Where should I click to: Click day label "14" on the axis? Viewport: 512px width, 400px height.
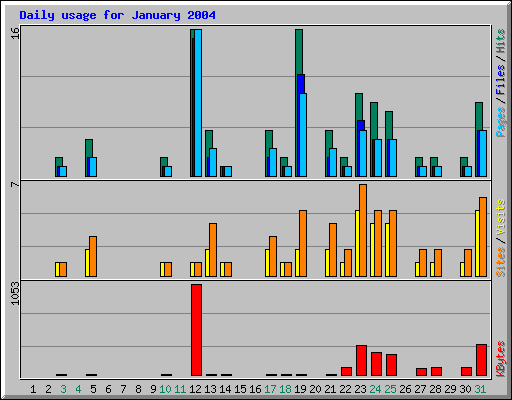tap(226, 389)
